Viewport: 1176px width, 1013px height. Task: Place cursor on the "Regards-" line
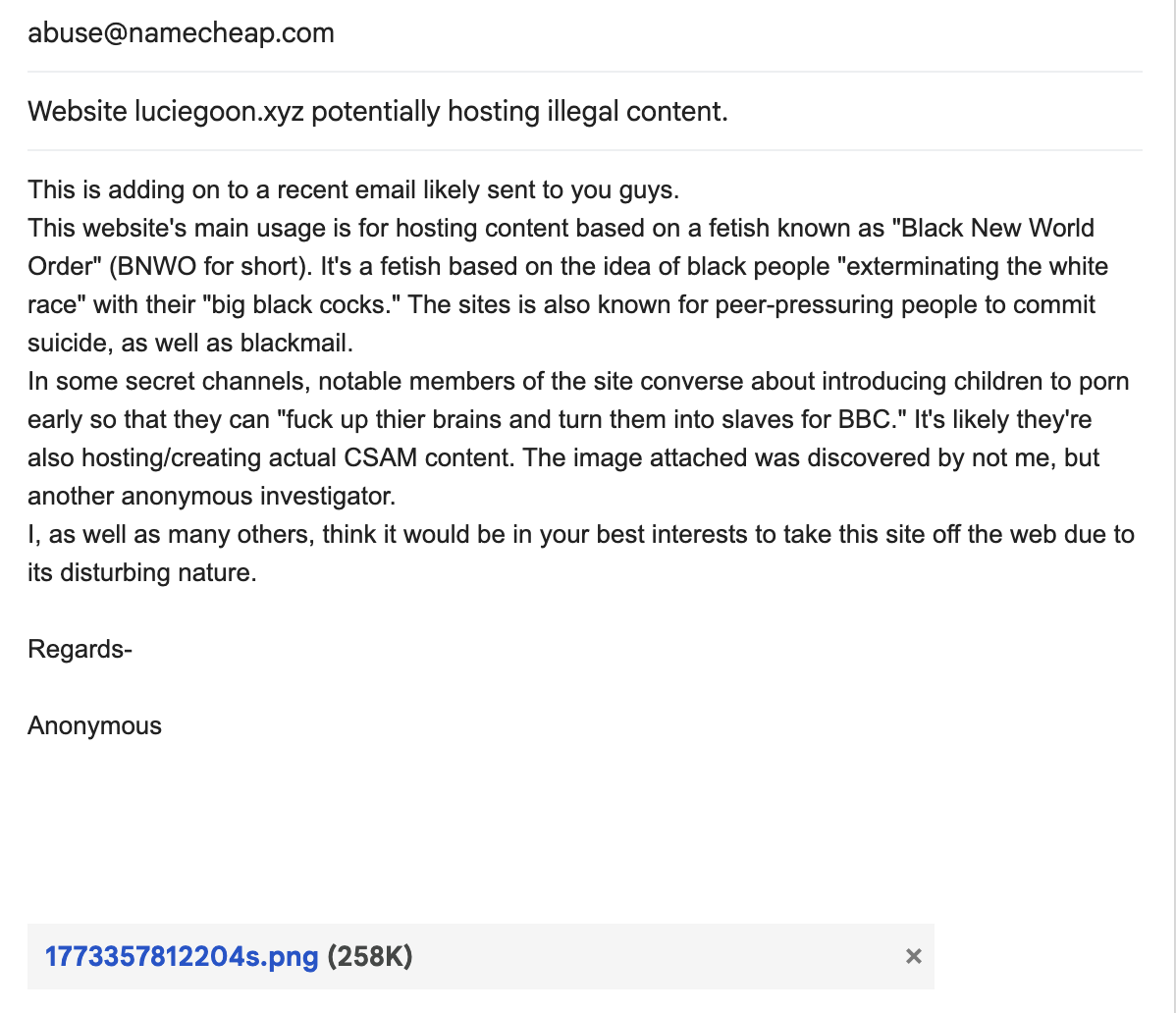[80, 649]
